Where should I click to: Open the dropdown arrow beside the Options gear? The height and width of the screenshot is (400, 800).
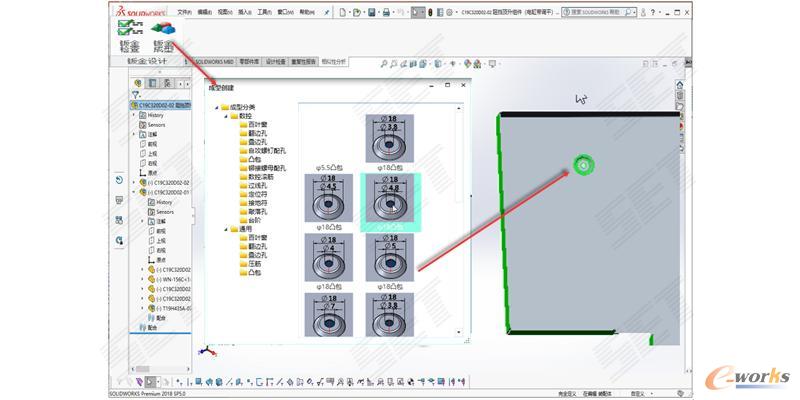(x=455, y=12)
